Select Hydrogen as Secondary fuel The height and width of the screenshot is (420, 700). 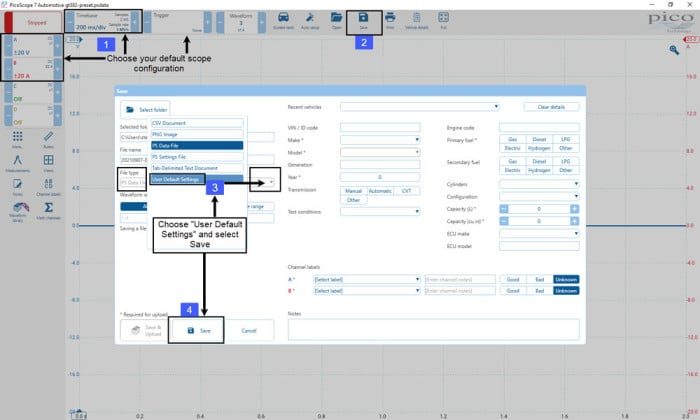click(x=539, y=170)
